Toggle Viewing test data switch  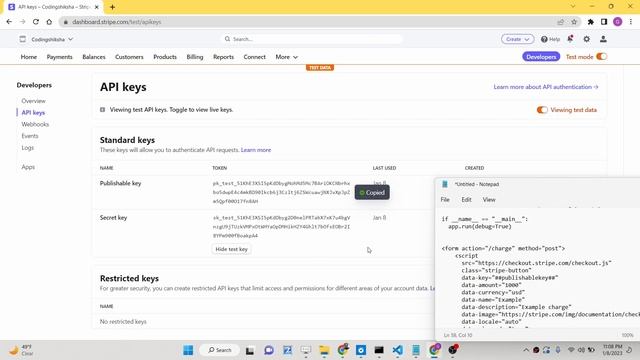(542, 110)
